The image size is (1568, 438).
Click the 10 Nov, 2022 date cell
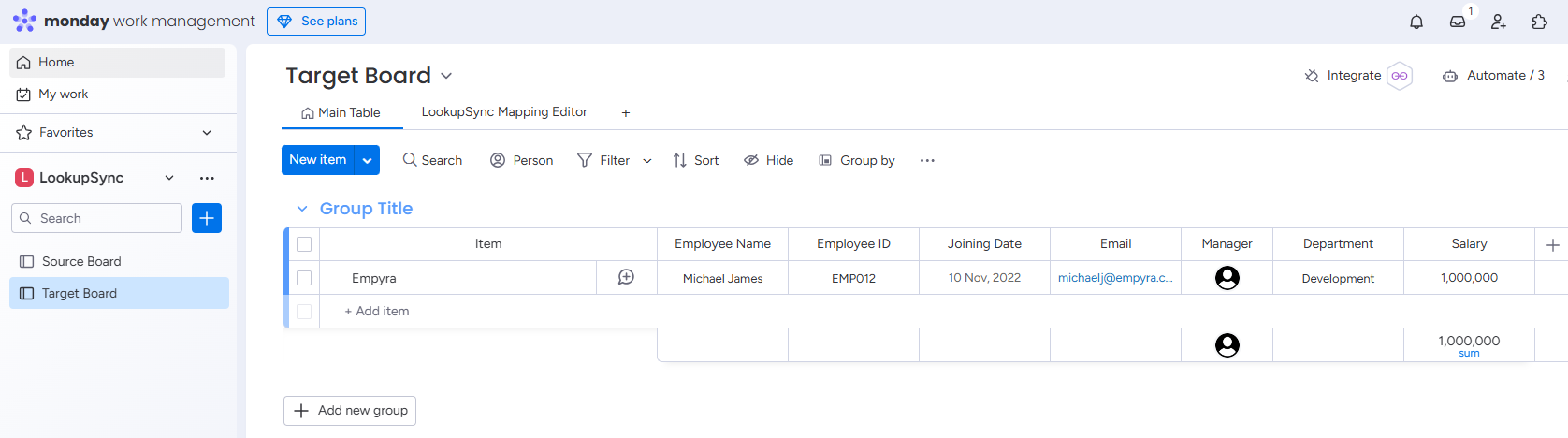click(985, 278)
